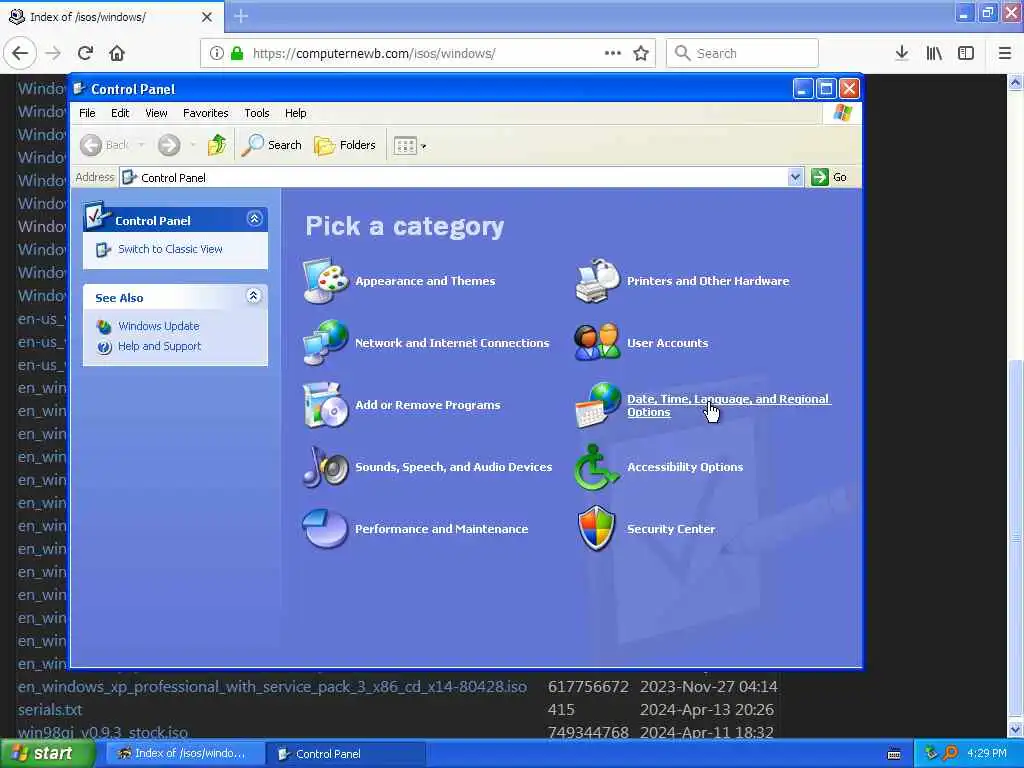Open the Performance and Maintenance pie chart icon
Image resolution: width=1024 pixels, height=768 pixels.
[x=325, y=529]
